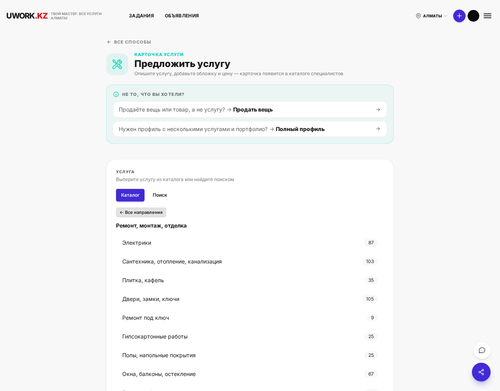Select Сантехника, отопление, канализация category
Screen dimensions: 500x391
pos(250,261)
